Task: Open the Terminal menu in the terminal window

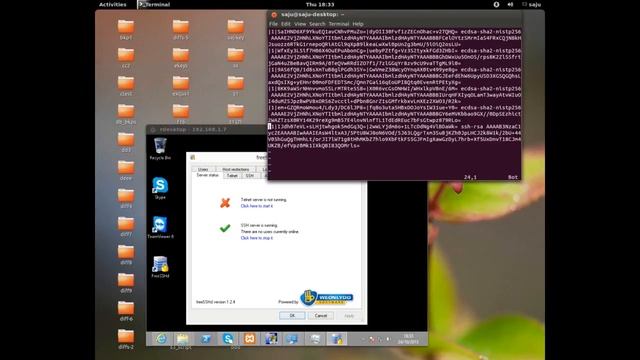Action: 339,24
